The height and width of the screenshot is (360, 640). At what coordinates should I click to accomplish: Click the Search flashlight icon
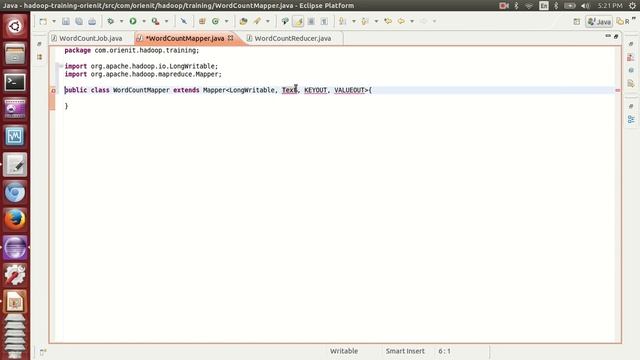point(257,21)
